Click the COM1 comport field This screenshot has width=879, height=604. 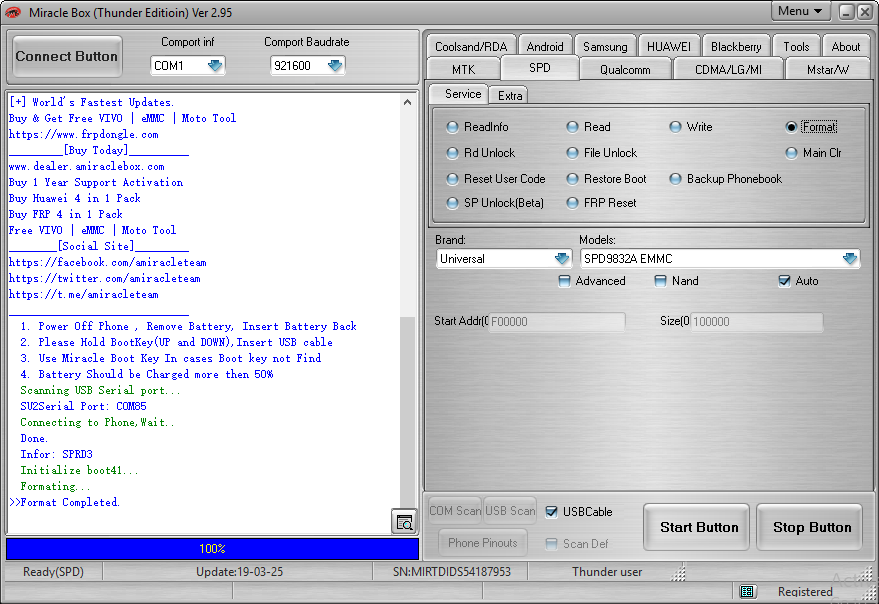tap(188, 66)
